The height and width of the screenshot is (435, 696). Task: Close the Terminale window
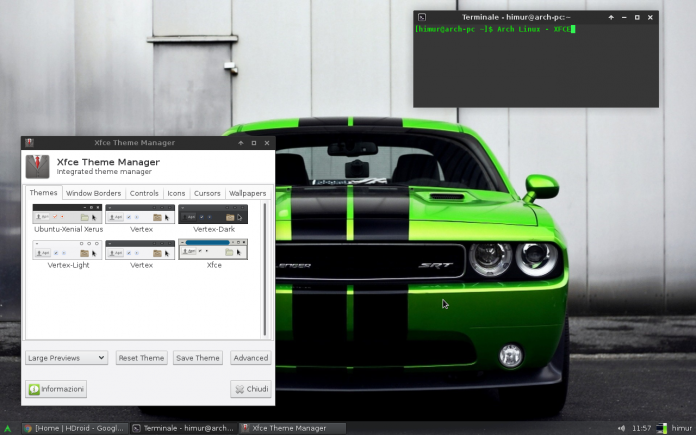click(x=650, y=17)
